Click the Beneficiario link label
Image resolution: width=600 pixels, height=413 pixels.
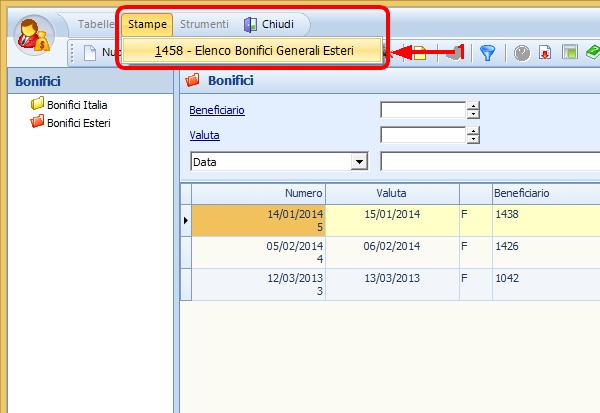tap(217, 109)
